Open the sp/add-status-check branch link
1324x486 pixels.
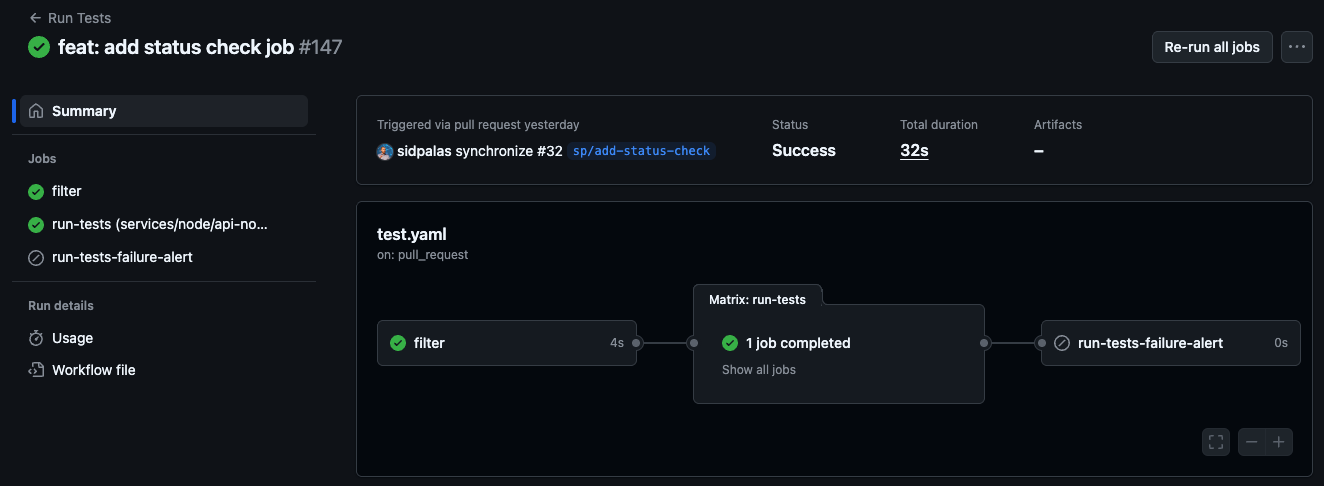point(642,151)
